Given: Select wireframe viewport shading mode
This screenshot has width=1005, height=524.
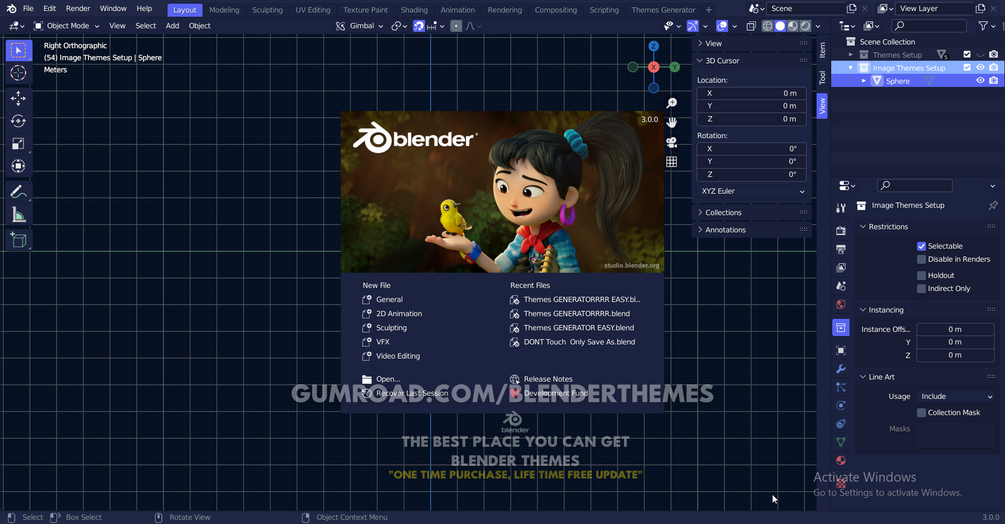Looking at the screenshot, I should pyautogui.click(x=767, y=26).
